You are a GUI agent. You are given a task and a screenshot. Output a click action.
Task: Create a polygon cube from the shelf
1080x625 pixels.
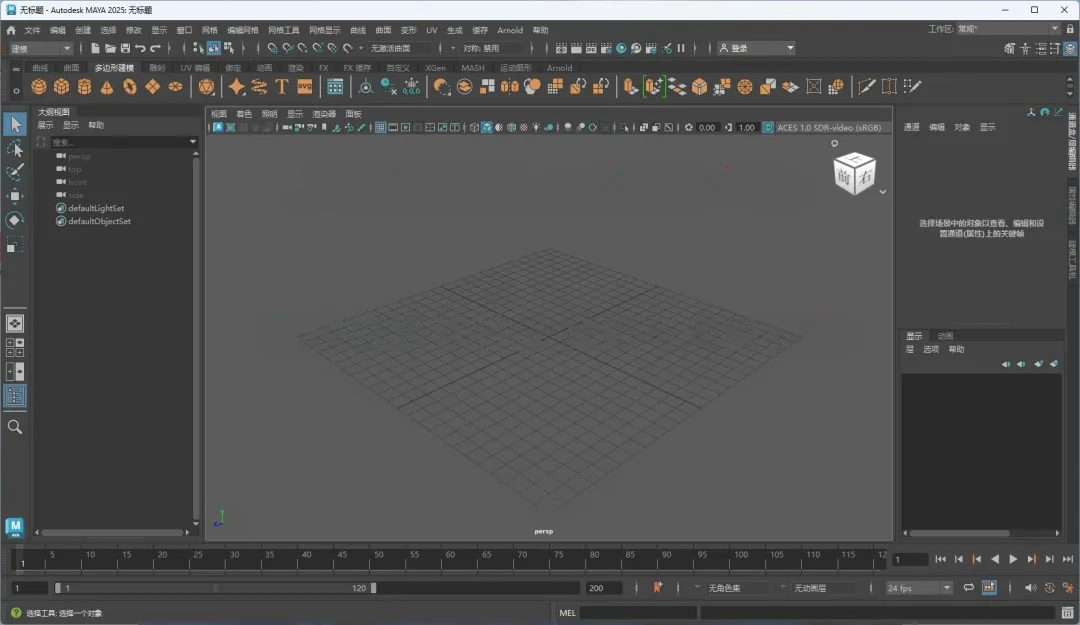(x=62, y=87)
